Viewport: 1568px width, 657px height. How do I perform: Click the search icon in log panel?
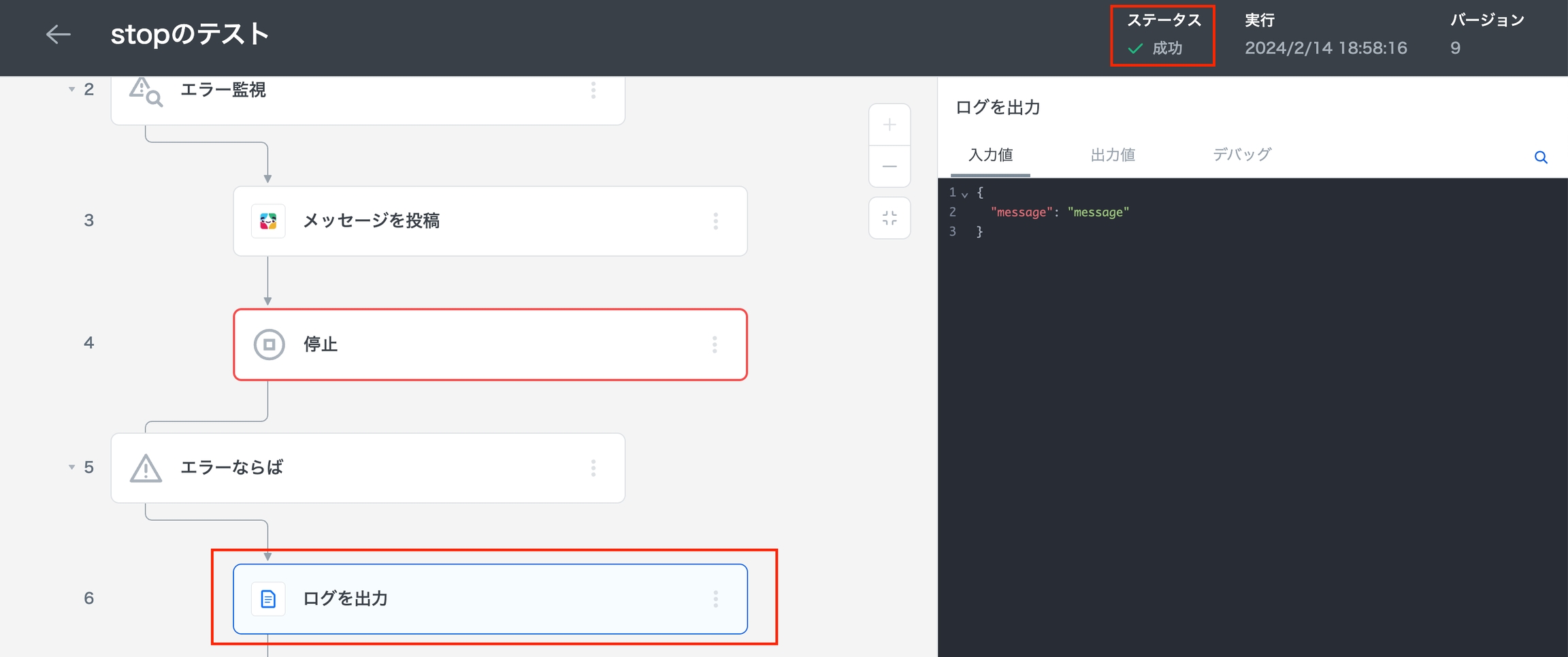[x=1541, y=157]
